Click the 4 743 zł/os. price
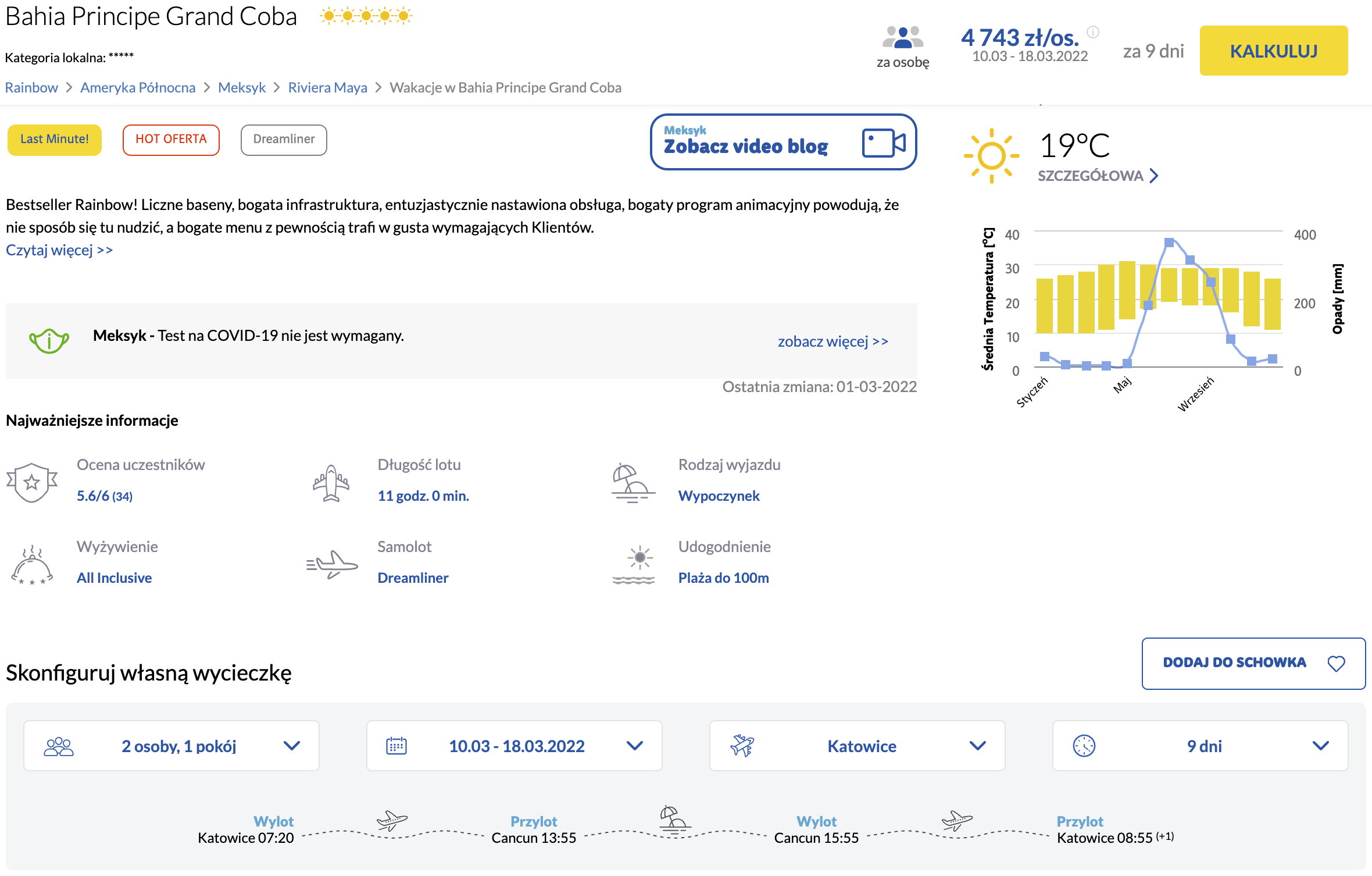The height and width of the screenshot is (876, 1372). [x=1020, y=38]
